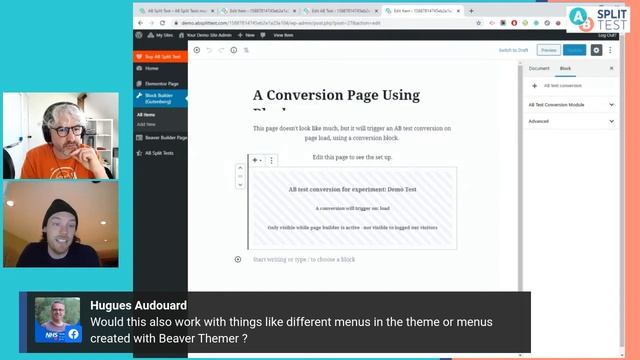Click View Item in the admin bar
The image size is (640, 360).
click(x=283, y=35)
